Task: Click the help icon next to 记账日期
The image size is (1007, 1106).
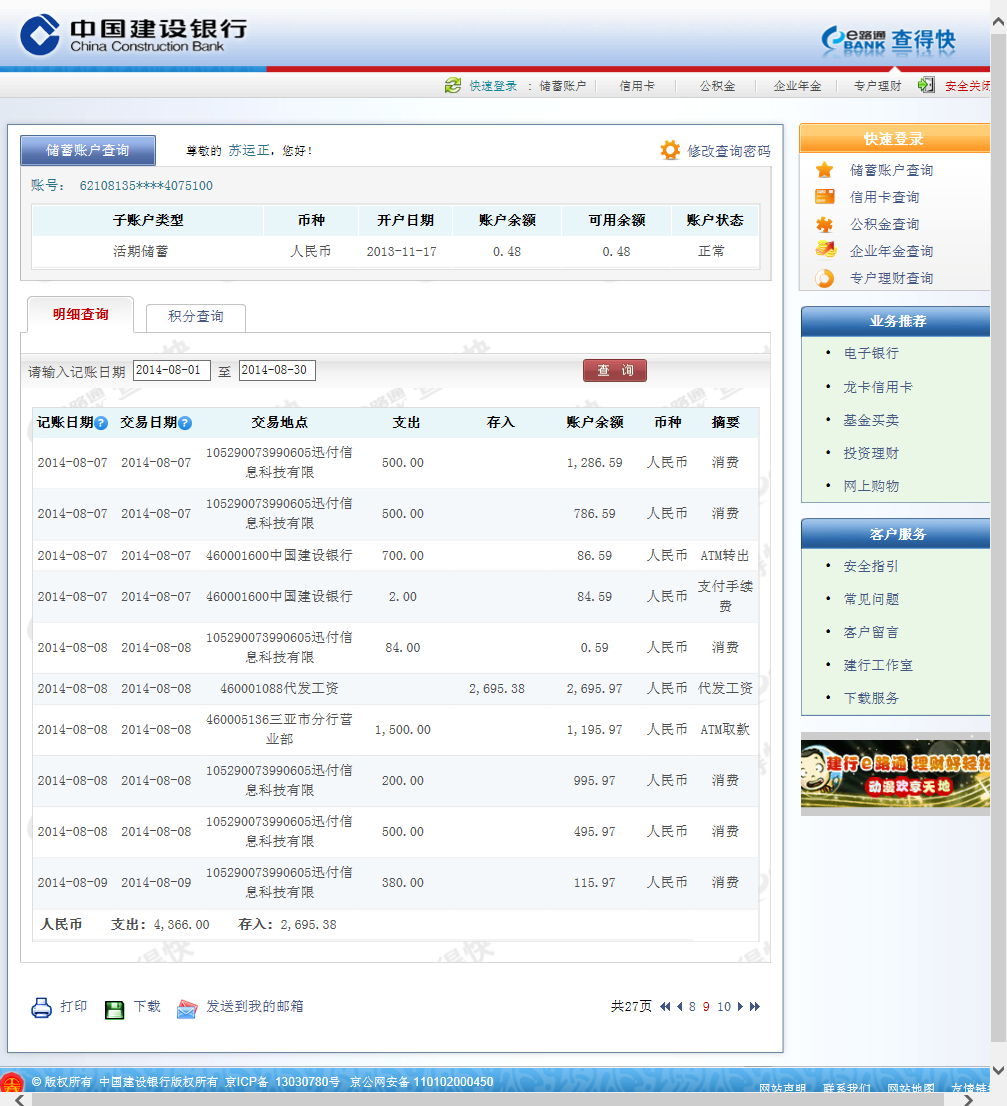Action: [x=101, y=423]
